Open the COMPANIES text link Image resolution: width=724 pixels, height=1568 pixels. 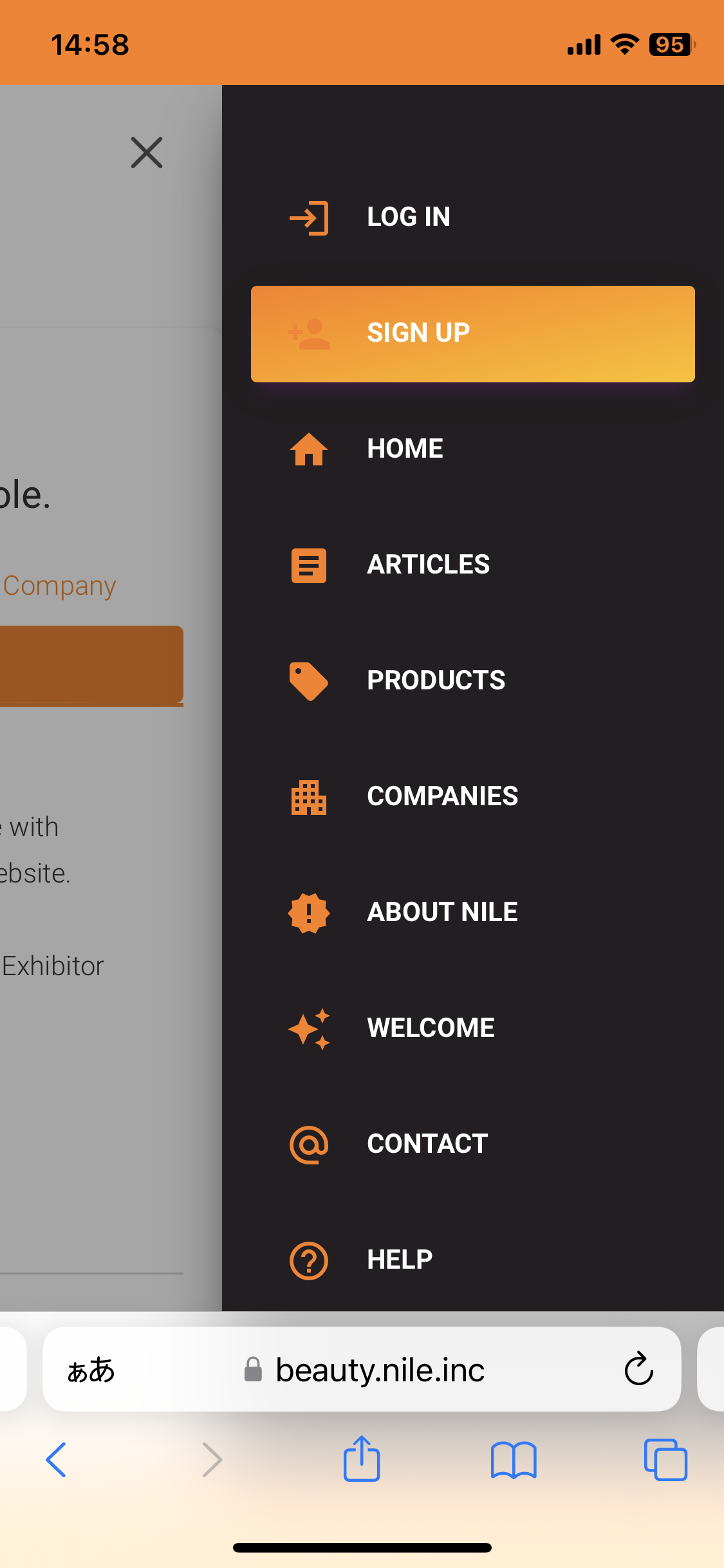442,796
